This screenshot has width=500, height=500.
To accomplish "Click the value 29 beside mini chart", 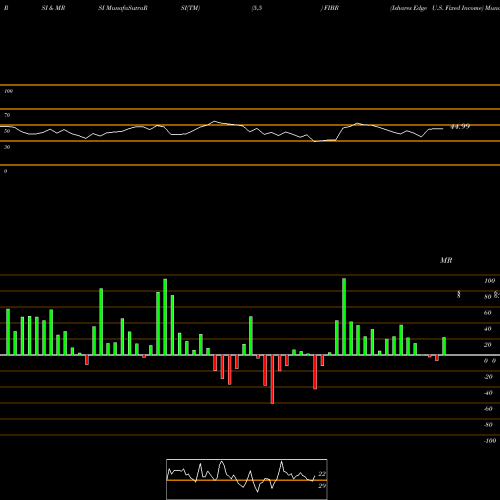I will (x=322, y=486).
